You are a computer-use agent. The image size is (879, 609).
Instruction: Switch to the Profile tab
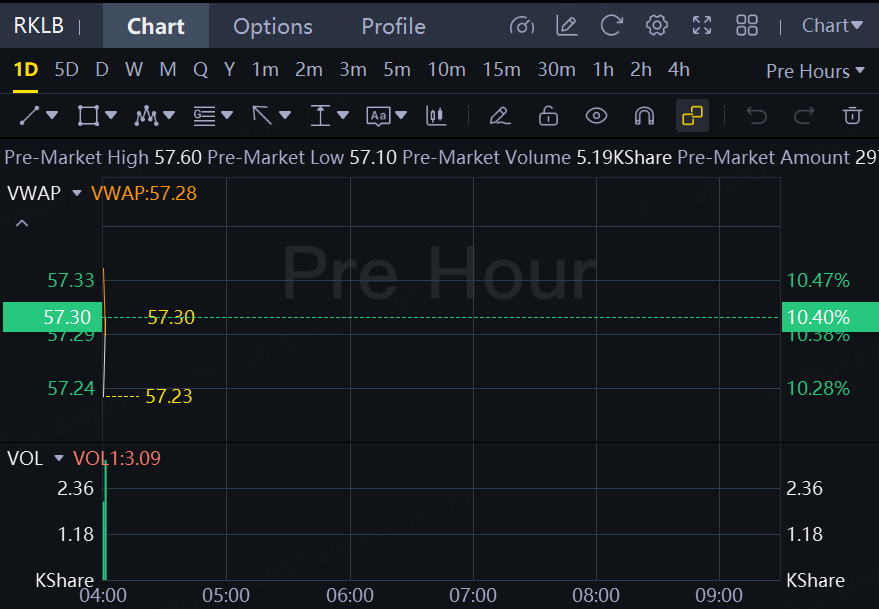pos(394,26)
